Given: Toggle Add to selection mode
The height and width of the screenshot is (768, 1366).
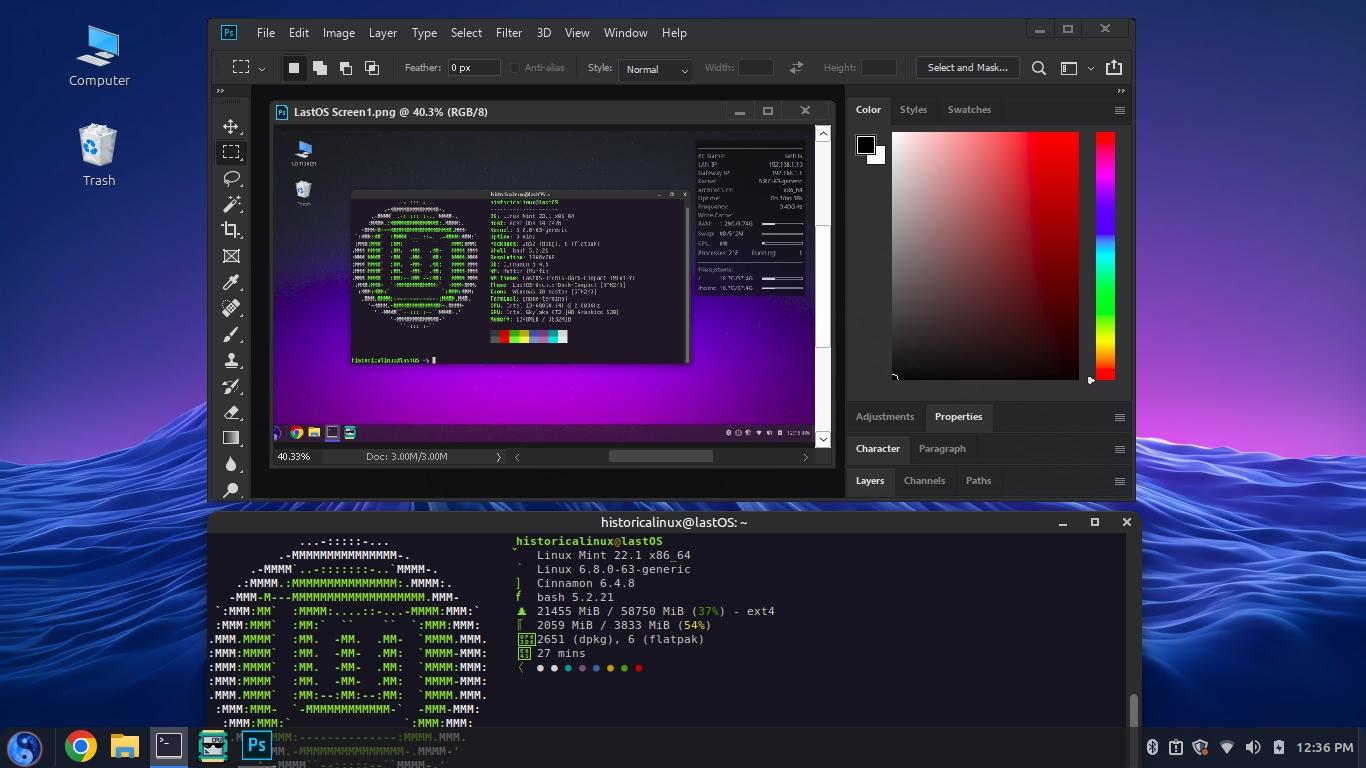Looking at the screenshot, I should [320, 68].
